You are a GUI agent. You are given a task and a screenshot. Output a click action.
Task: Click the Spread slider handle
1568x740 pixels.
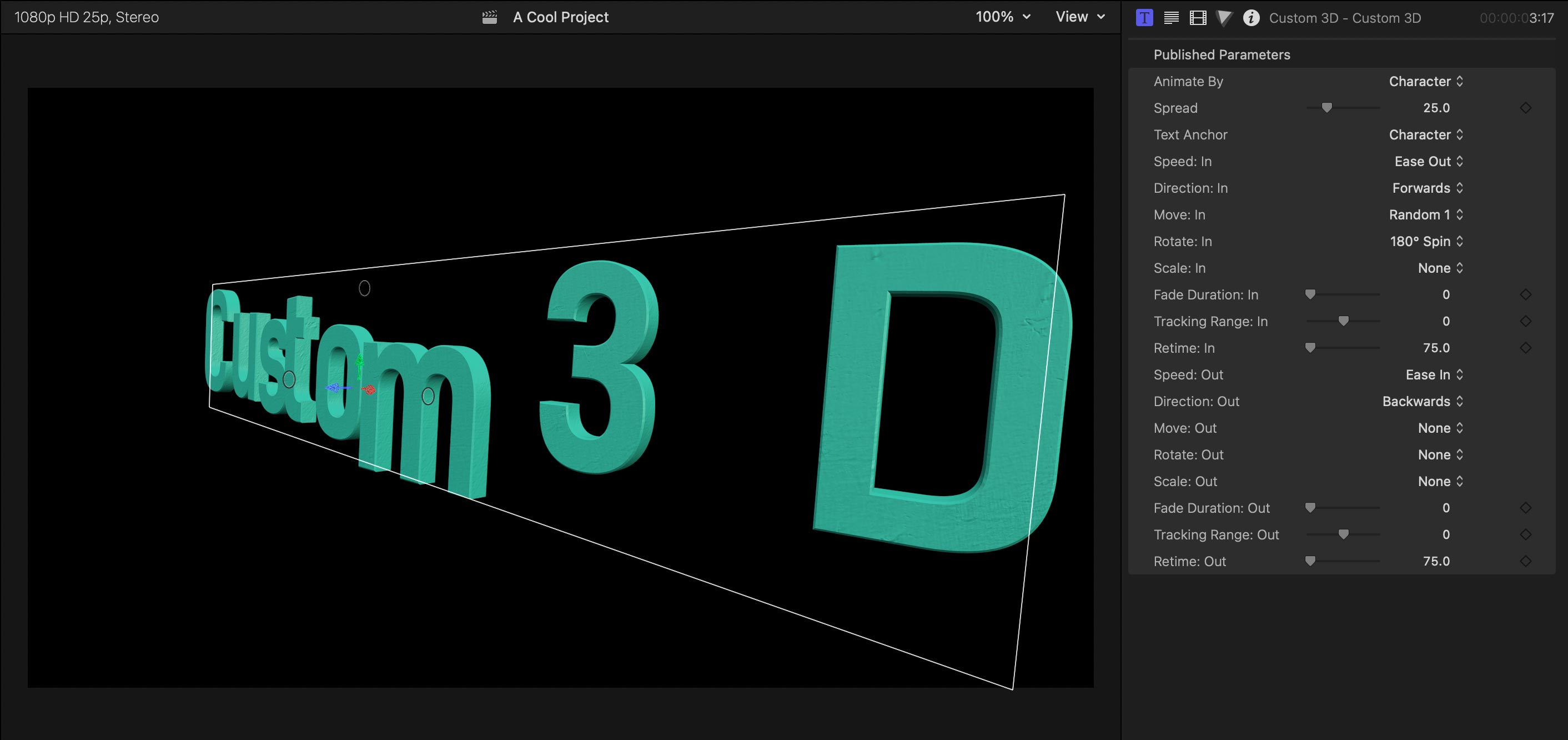pyautogui.click(x=1327, y=108)
